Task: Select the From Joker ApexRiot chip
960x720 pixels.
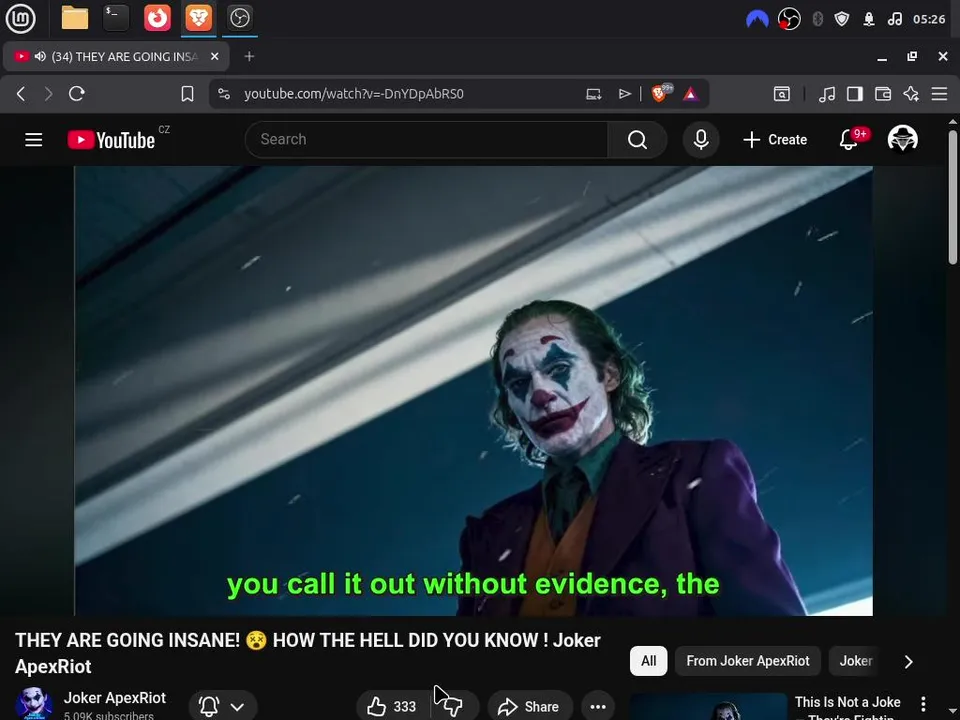Action: (748, 661)
